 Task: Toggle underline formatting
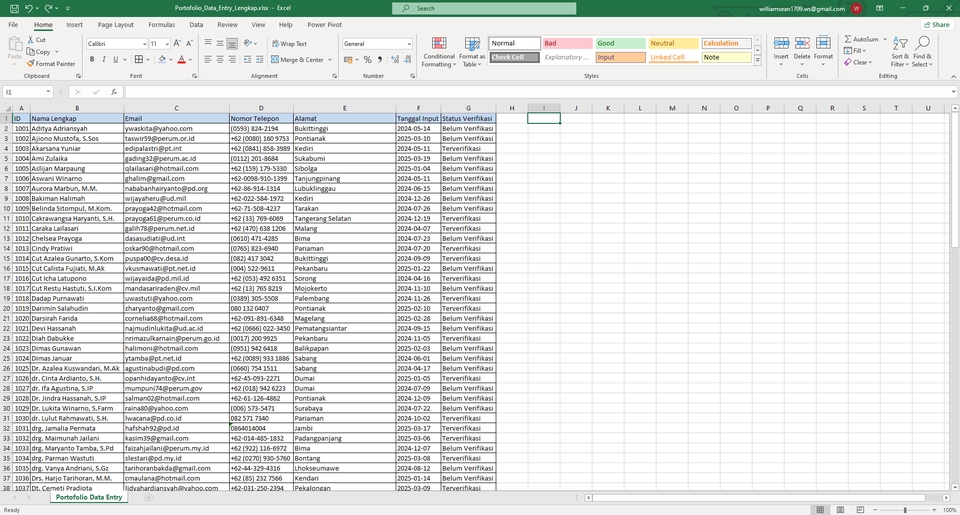[x=115, y=59]
